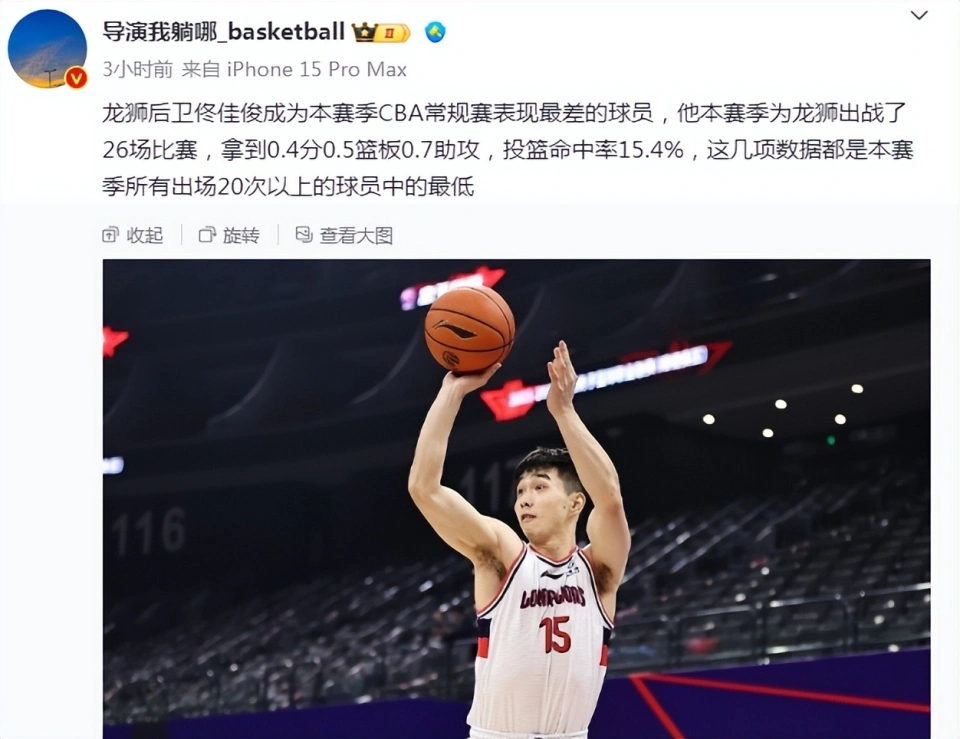This screenshot has width=960, height=739.
Task: Click the player's number 15 jersey
Action: click(555, 634)
